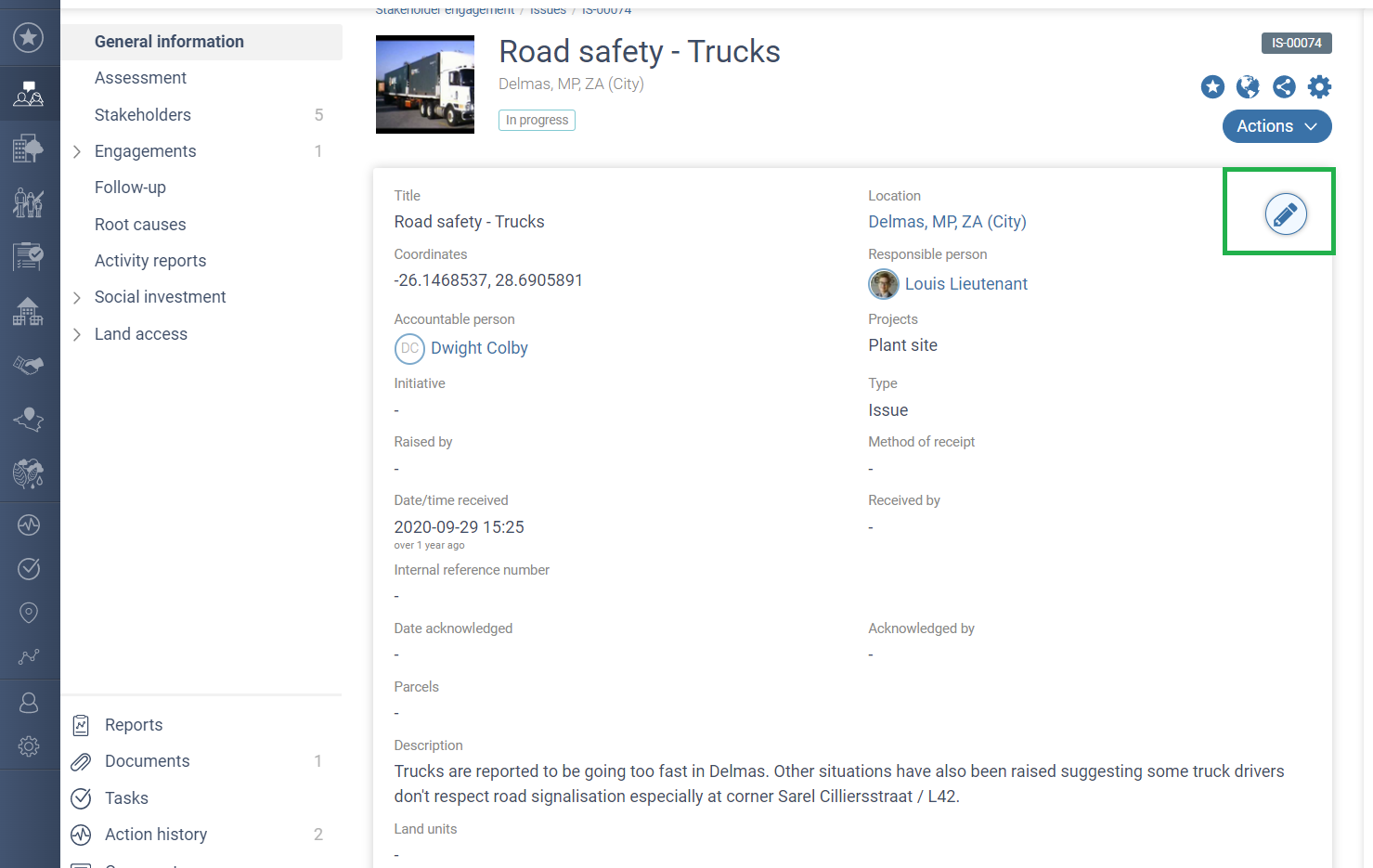Open Louis Lieutenant's profile link
The height and width of the screenshot is (868, 1373).
click(965, 284)
